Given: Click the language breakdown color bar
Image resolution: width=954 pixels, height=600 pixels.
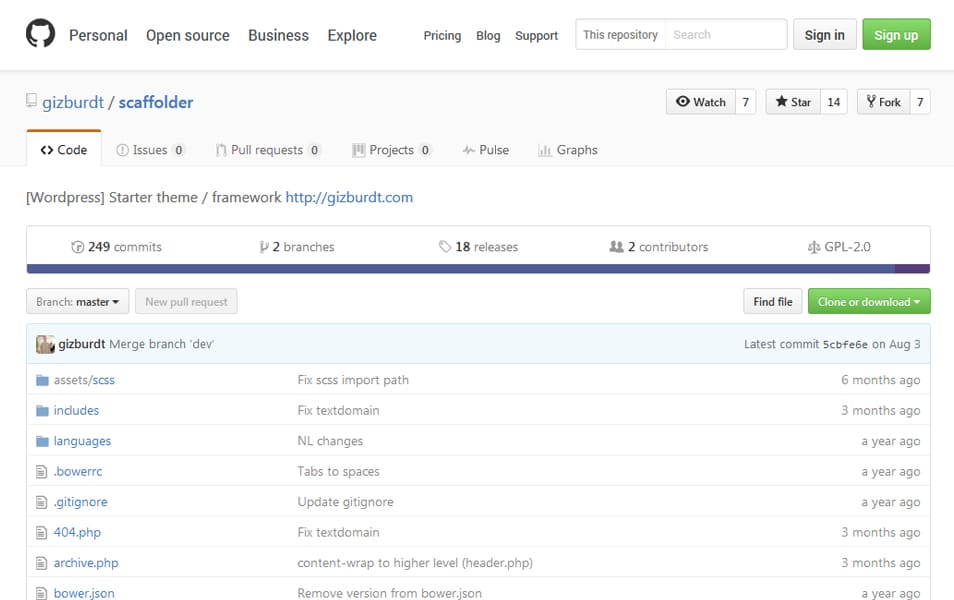Looking at the screenshot, I should [x=478, y=269].
